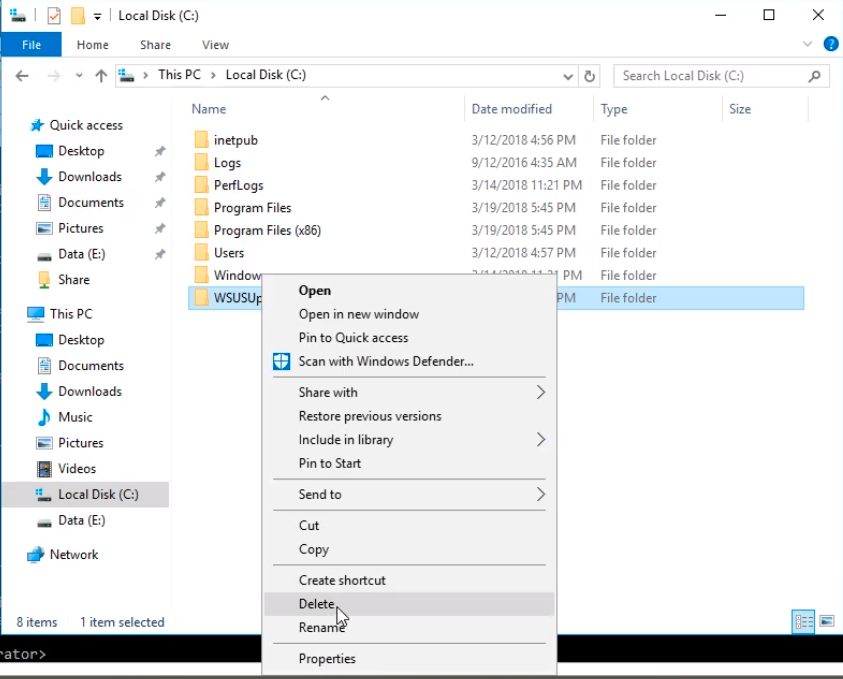Viewport: 843px width, 679px height.
Task: Go back with the Back arrow
Action: tap(22, 76)
